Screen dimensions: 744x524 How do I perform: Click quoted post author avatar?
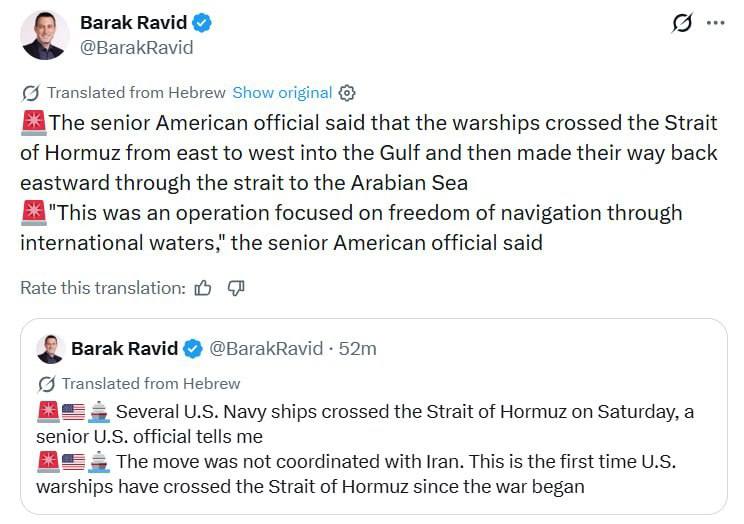click(x=50, y=348)
